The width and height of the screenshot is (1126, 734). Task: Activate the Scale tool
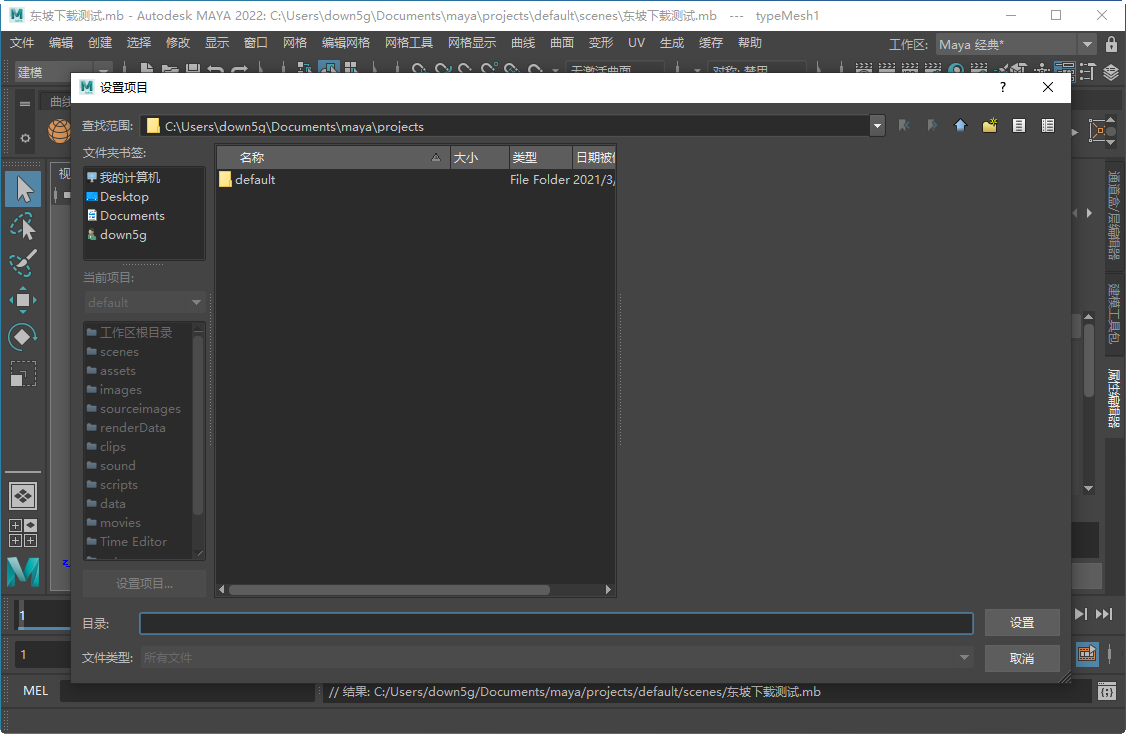(22, 374)
